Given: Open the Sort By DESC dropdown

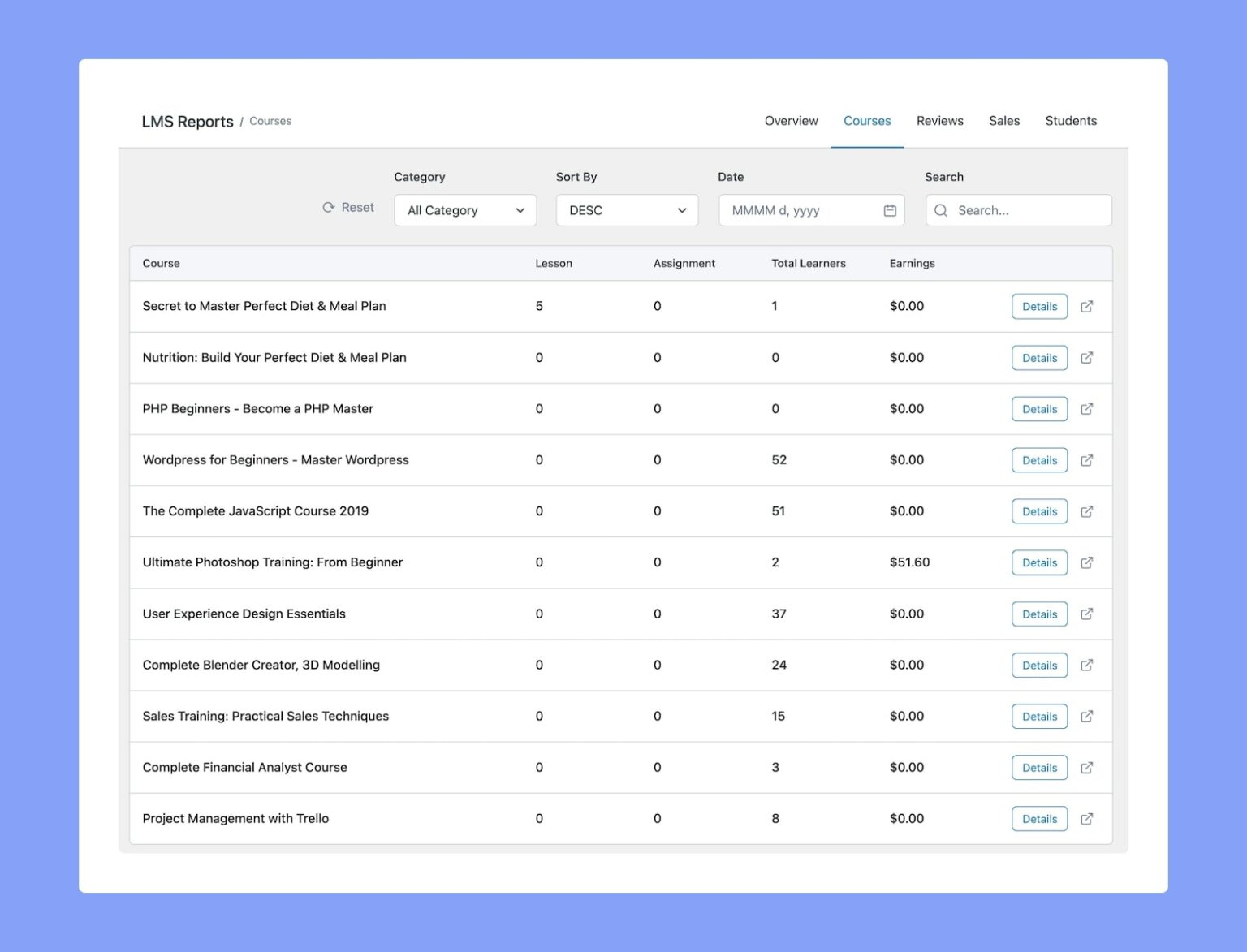Looking at the screenshot, I should [627, 210].
